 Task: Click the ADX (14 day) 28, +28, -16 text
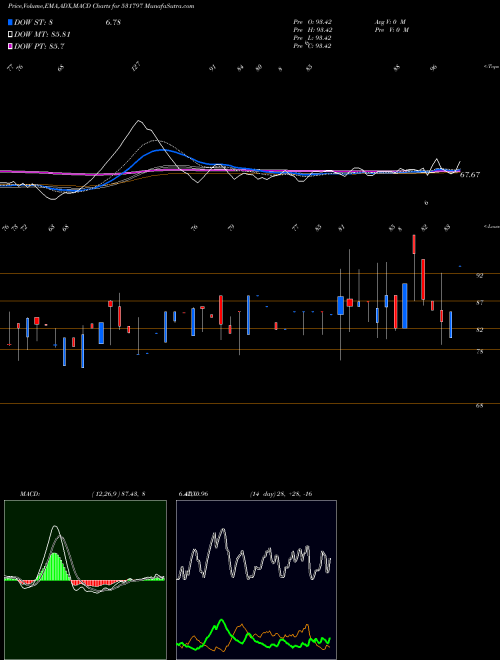tap(281, 494)
